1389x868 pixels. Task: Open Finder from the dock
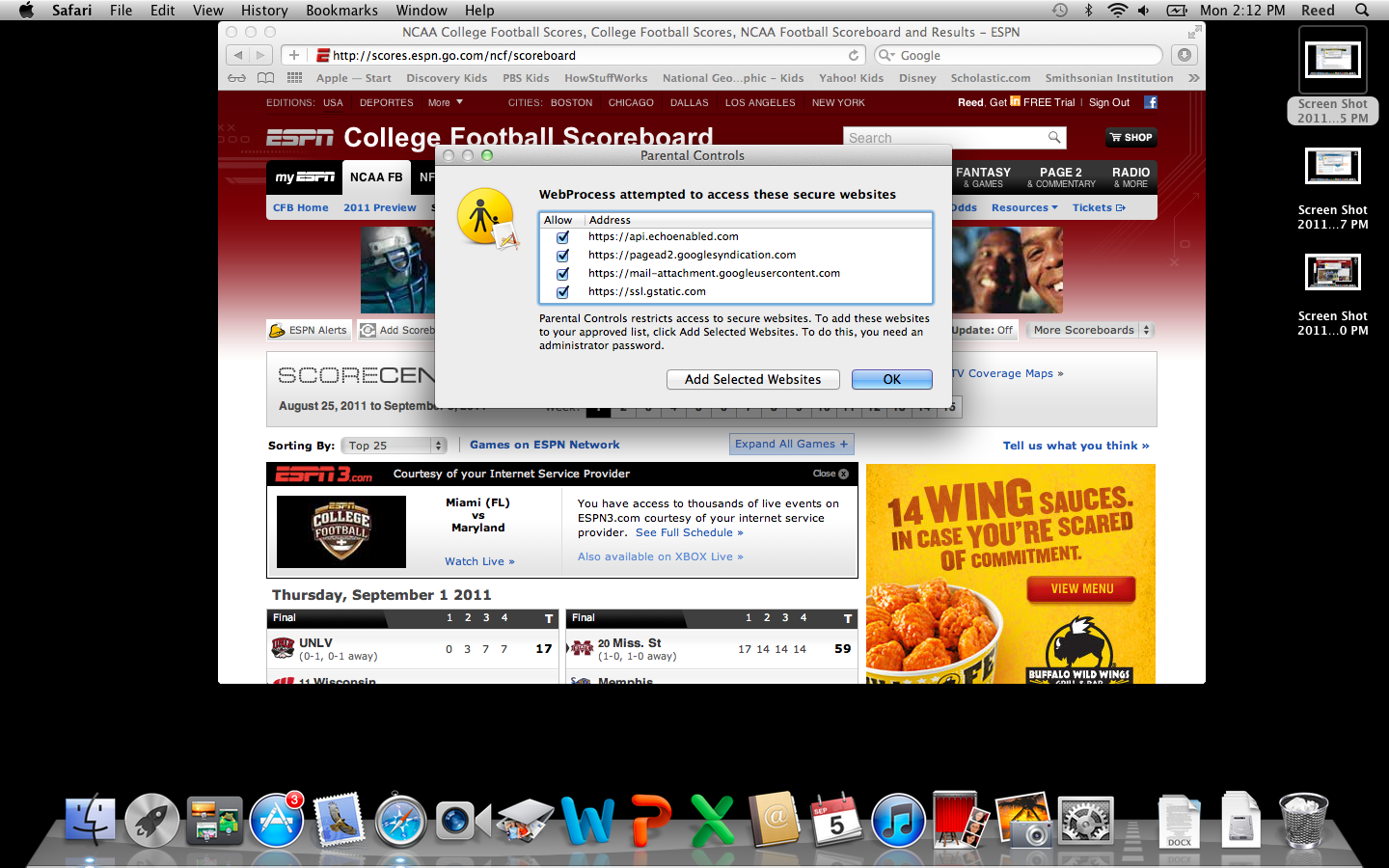click(x=90, y=821)
